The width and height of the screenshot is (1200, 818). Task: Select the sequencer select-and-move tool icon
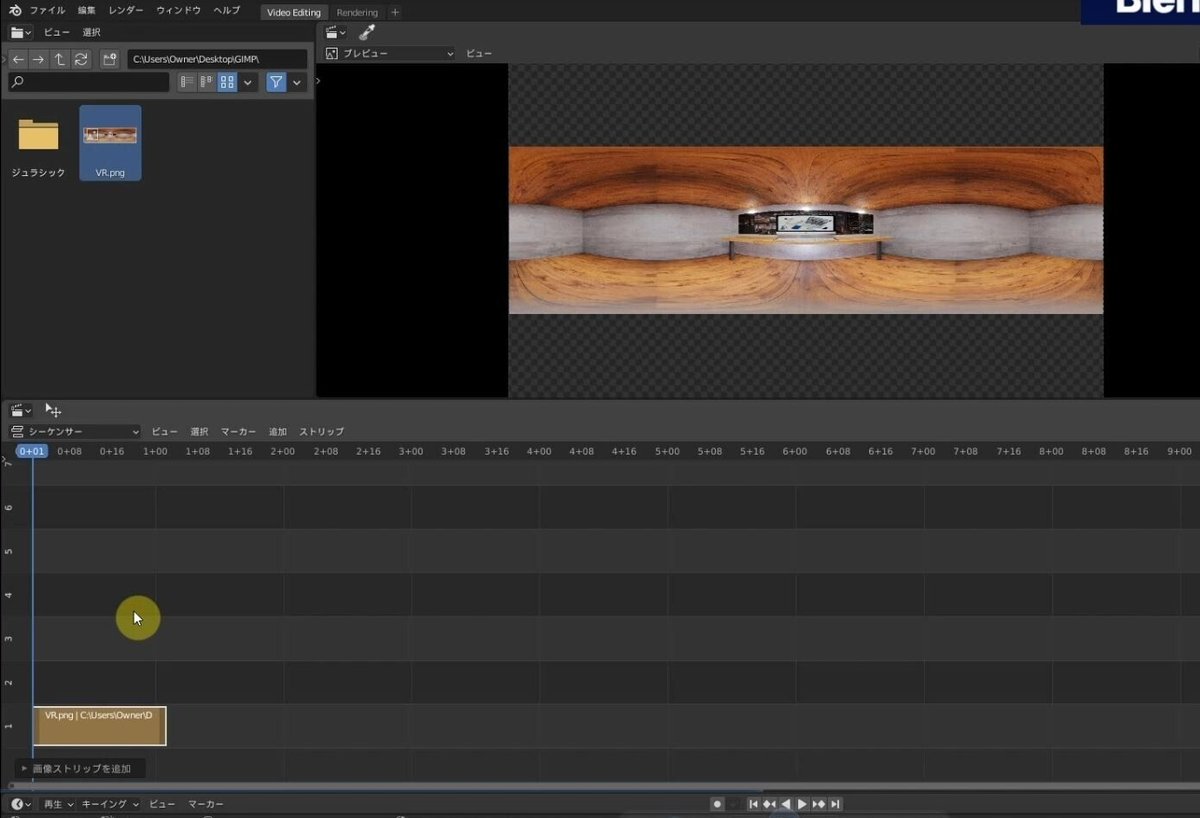pos(54,410)
